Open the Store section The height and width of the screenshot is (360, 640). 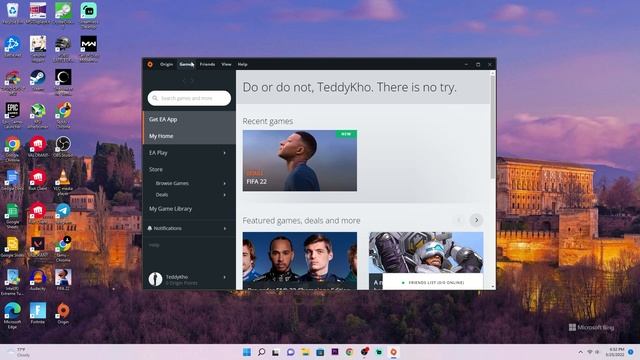point(156,169)
